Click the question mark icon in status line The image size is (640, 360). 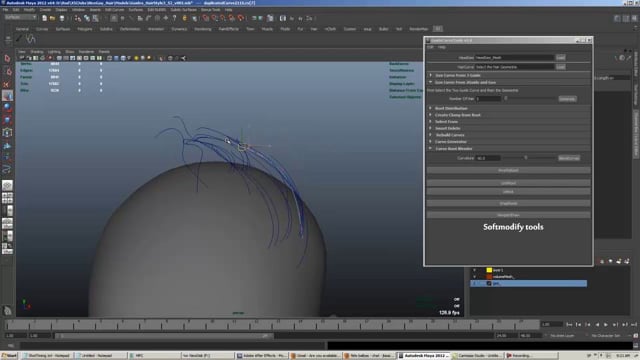[x=174, y=18]
